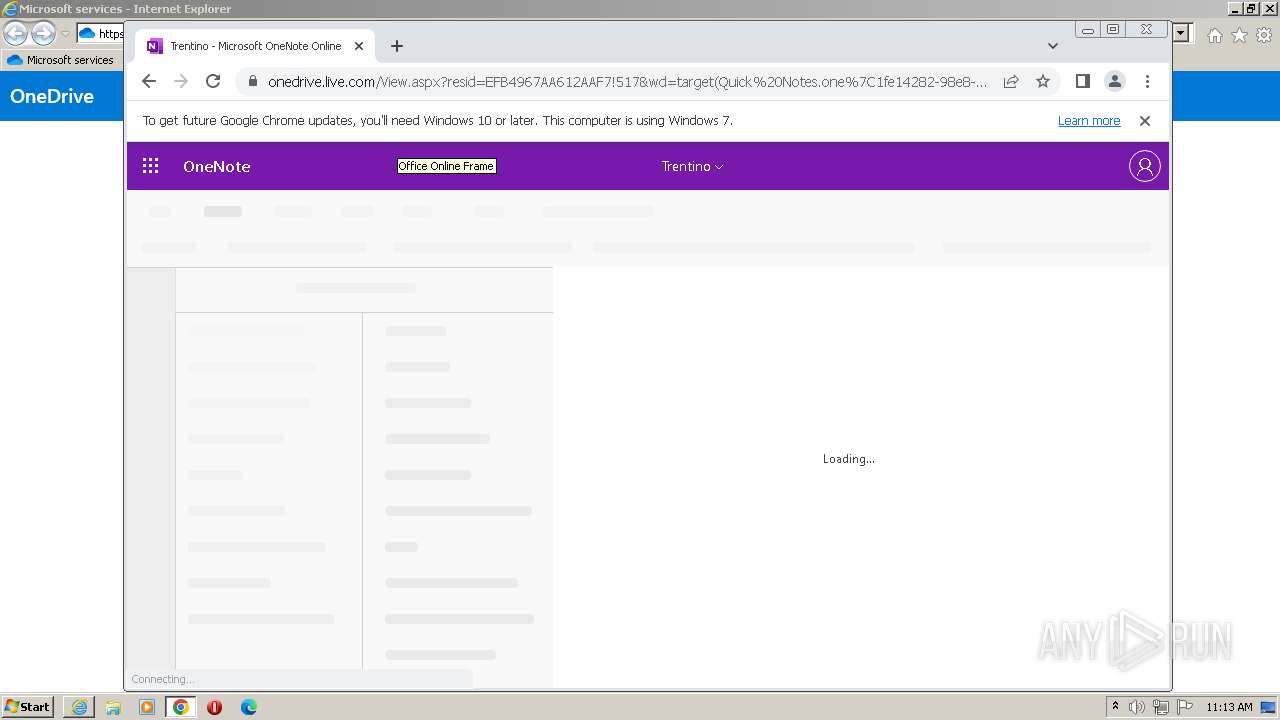Image resolution: width=1280 pixels, height=720 pixels.
Task: Go forward in Chrome
Action: (181, 82)
